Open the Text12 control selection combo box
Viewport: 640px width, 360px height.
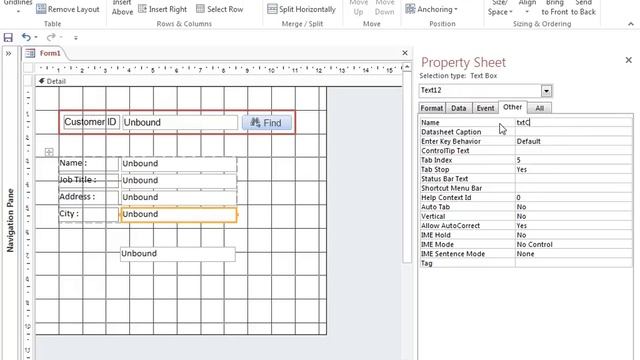coord(546,91)
